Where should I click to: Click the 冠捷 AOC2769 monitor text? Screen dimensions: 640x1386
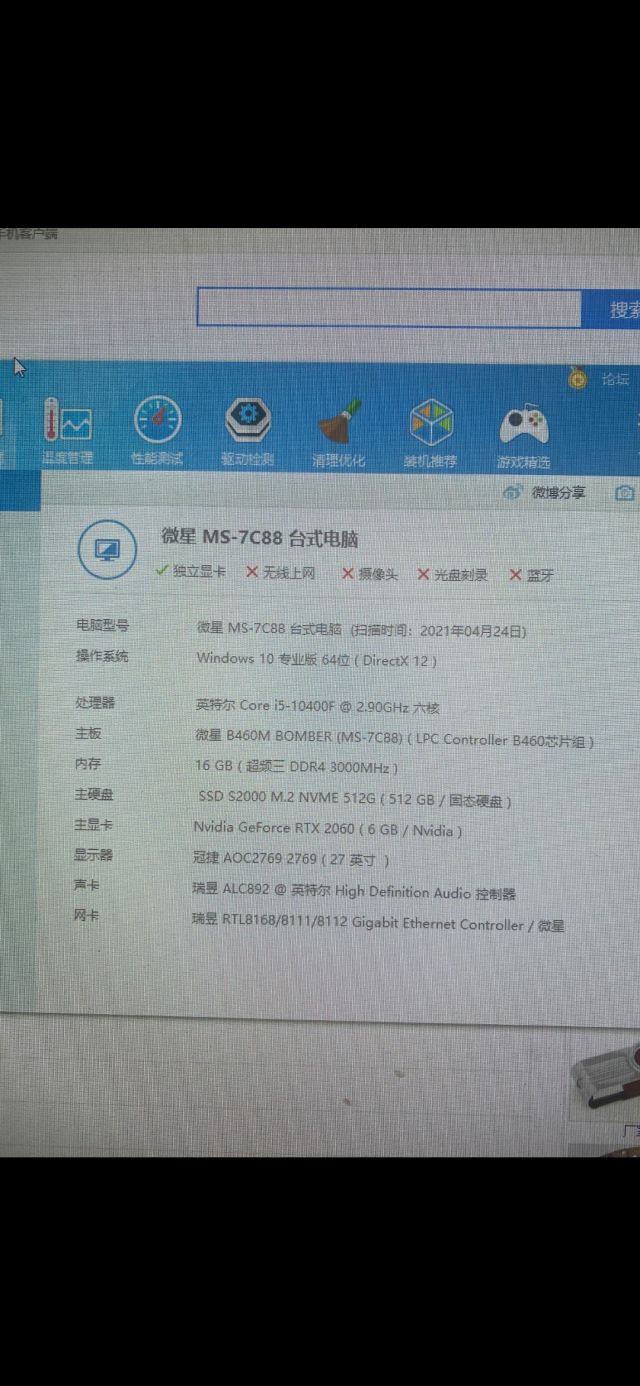[291, 858]
